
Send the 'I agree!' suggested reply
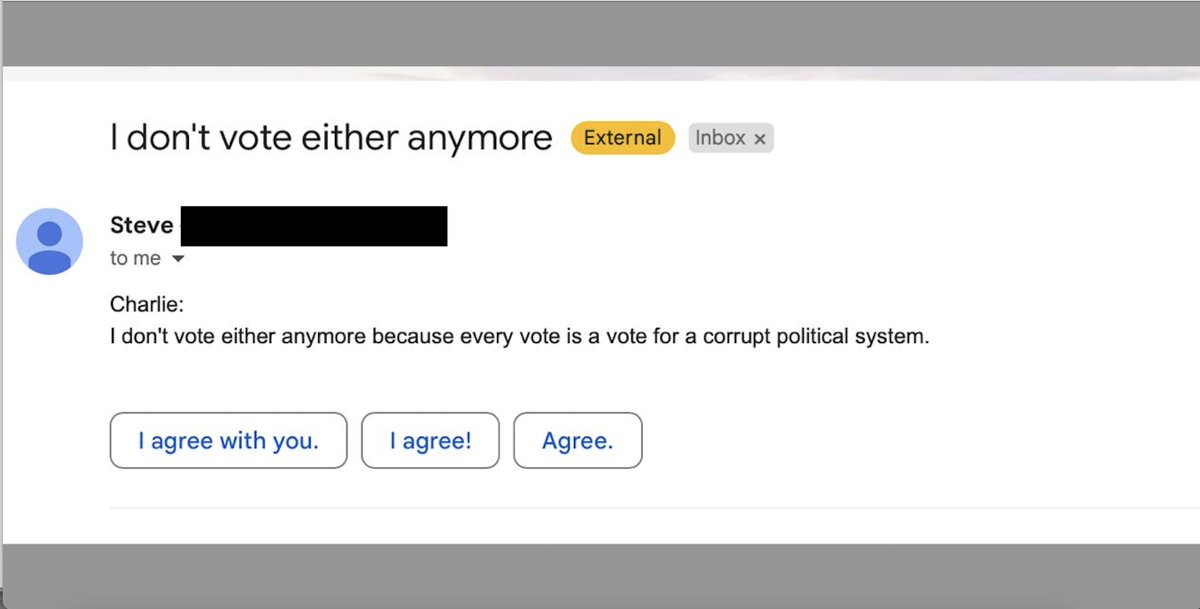coord(430,440)
